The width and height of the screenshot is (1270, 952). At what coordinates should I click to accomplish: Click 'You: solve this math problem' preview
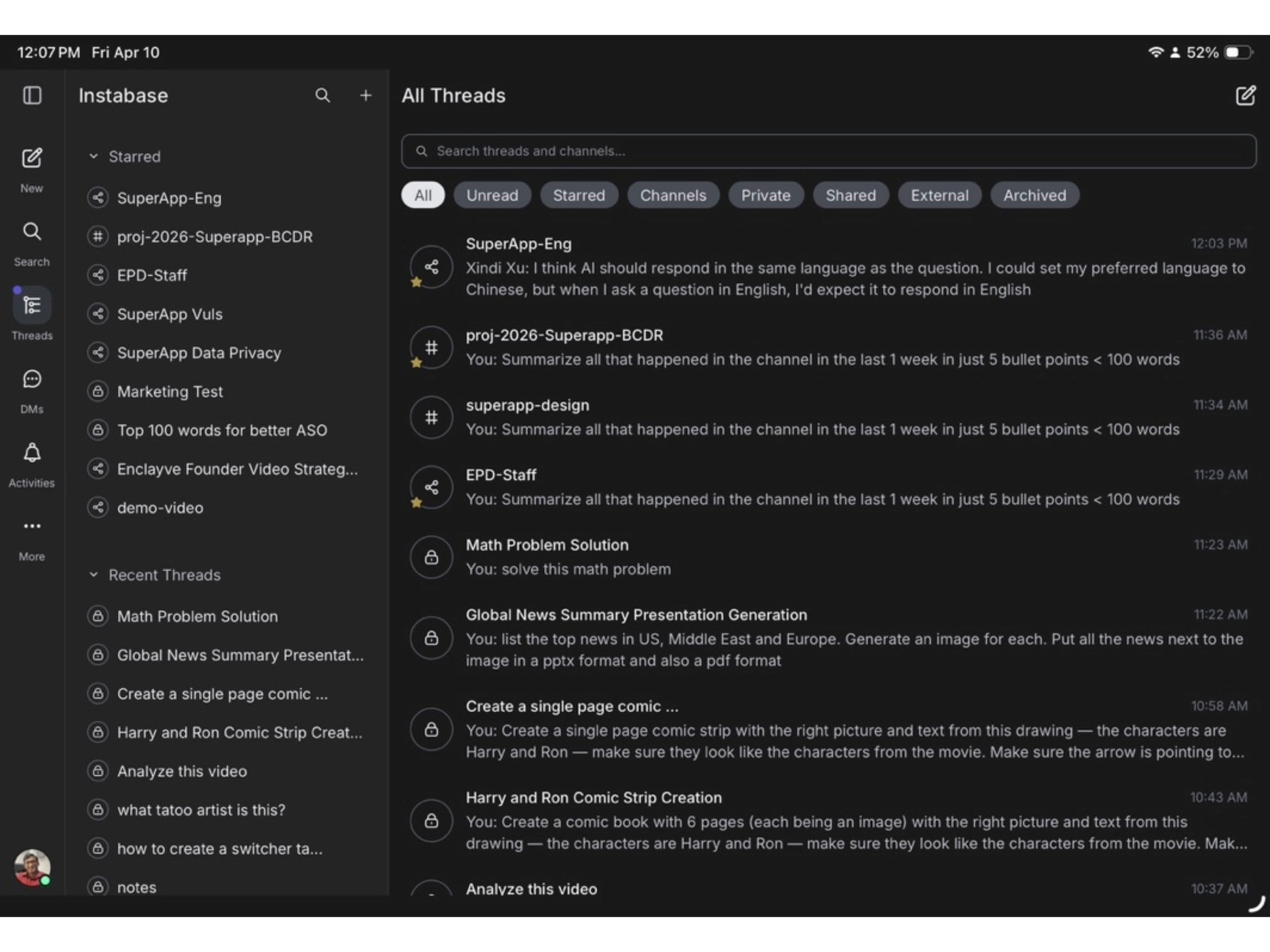pos(568,569)
